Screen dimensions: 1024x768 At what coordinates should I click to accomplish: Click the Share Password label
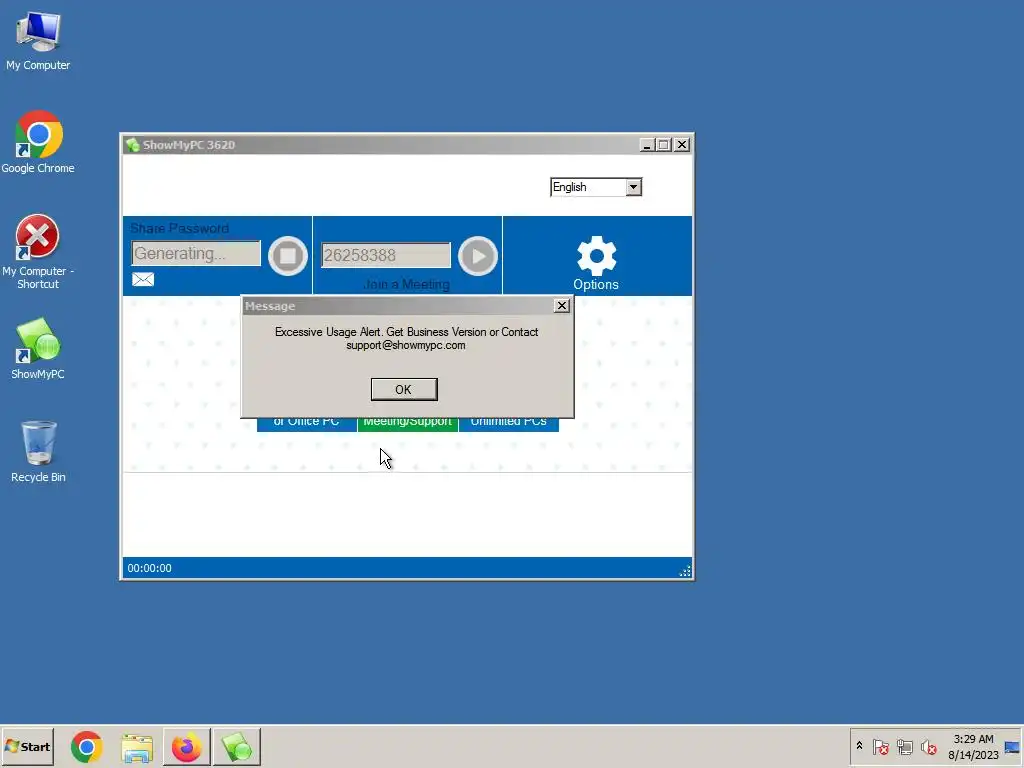(180, 229)
